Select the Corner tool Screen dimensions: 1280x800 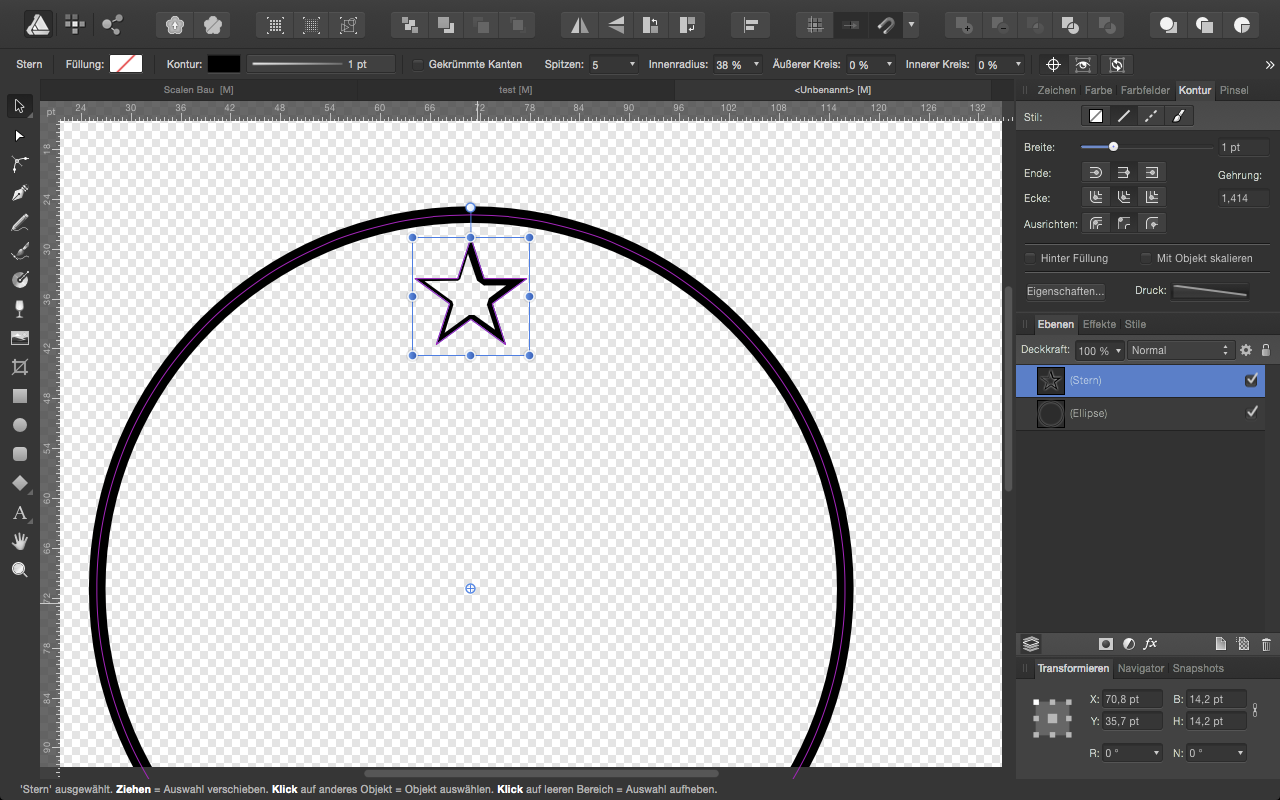(19, 164)
